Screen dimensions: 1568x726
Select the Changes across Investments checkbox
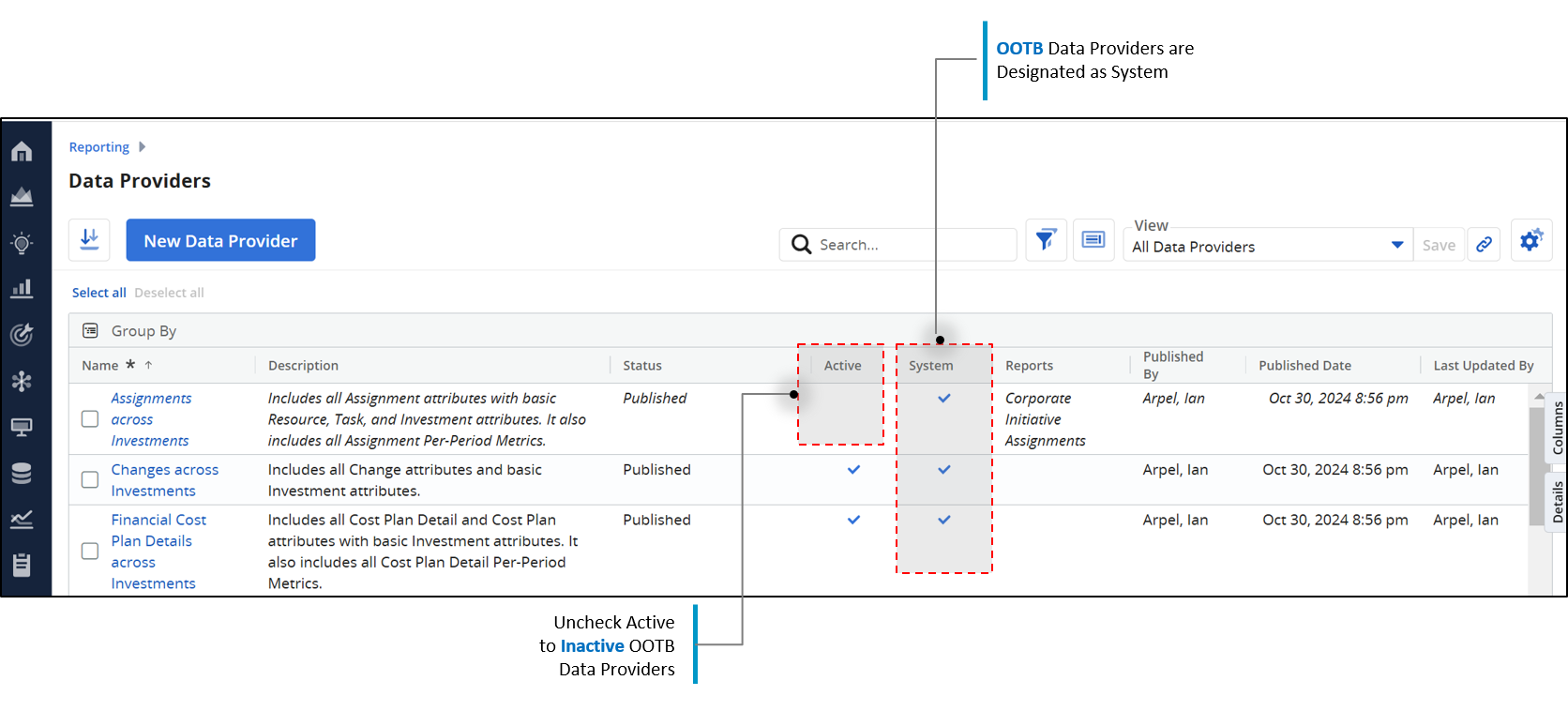coord(90,480)
